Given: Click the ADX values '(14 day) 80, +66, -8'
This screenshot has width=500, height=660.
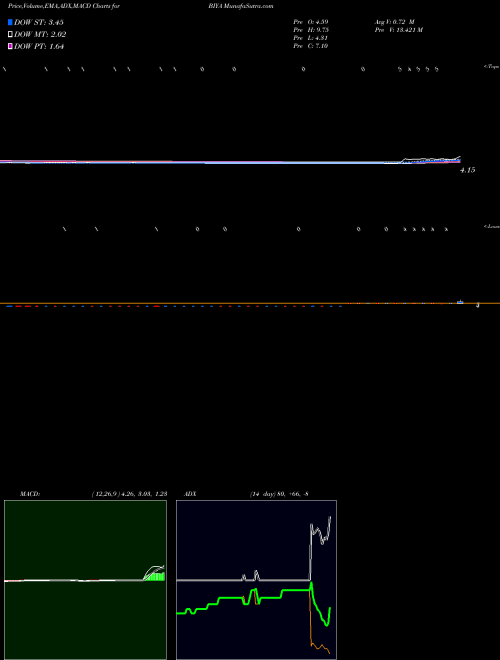Looking at the screenshot, I should (279, 494).
